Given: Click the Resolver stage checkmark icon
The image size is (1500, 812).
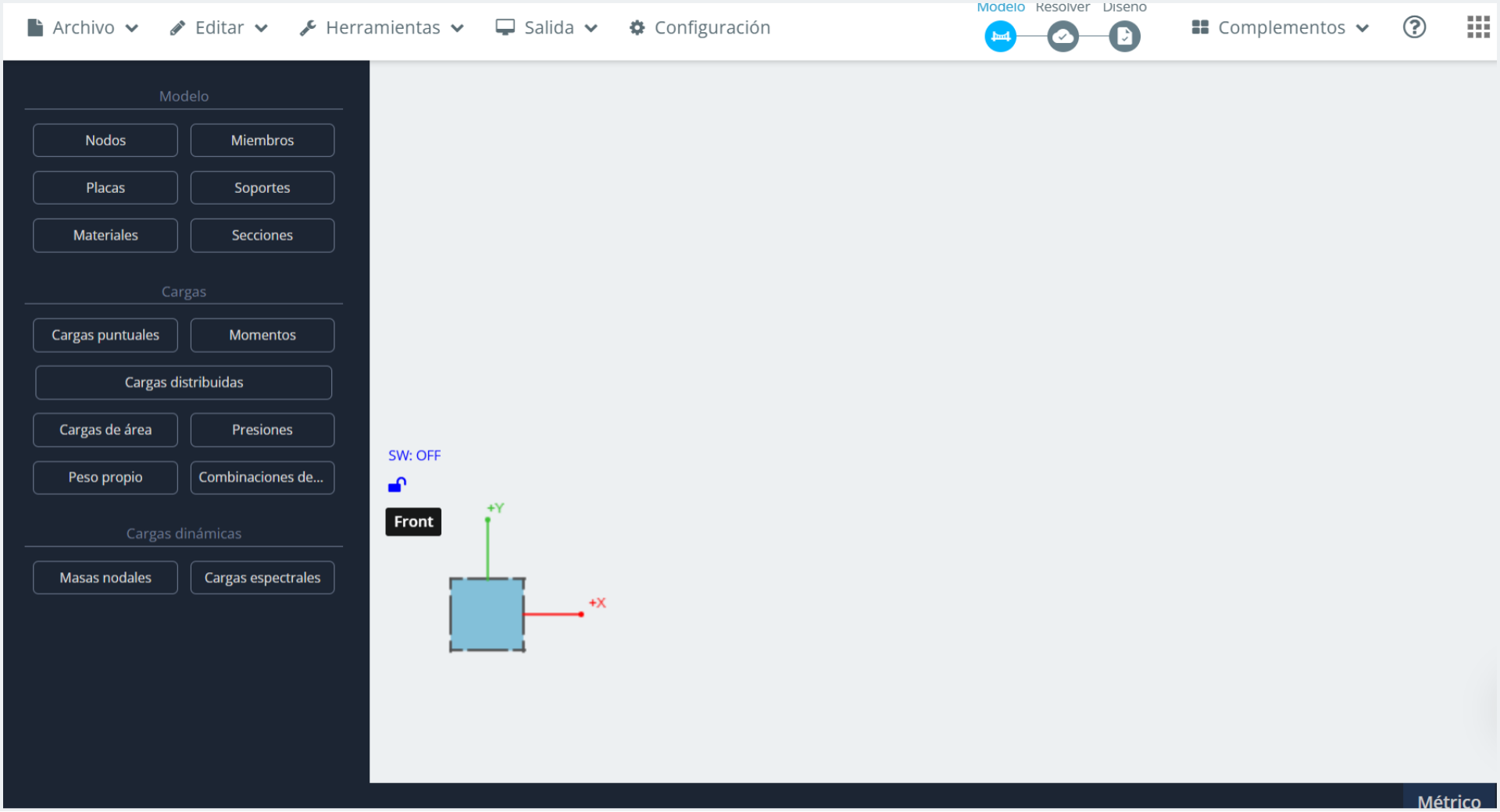Looking at the screenshot, I should click(x=1062, y=37).
